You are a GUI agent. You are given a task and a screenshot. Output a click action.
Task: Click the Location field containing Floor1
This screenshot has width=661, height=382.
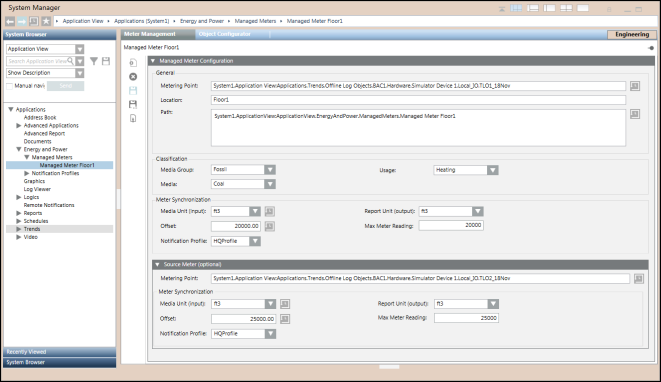coord(418,100)
